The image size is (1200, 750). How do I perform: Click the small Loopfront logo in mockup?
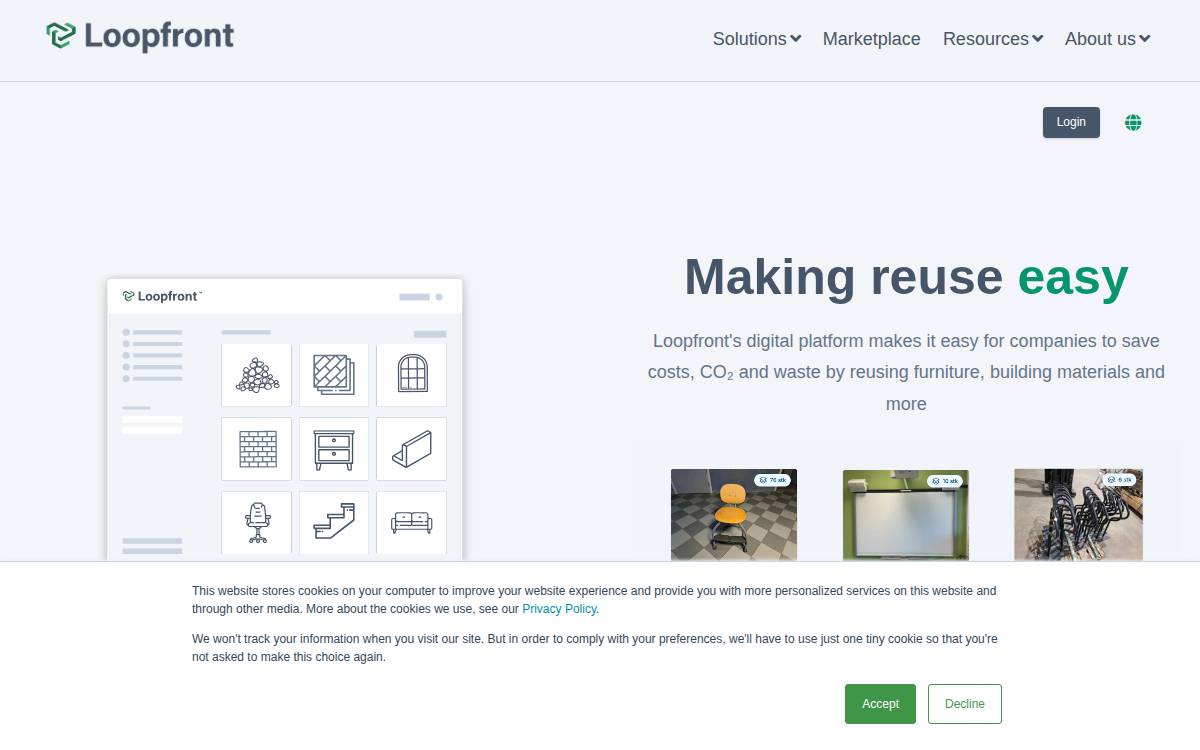pyautogui.click(x=162, y=296)
